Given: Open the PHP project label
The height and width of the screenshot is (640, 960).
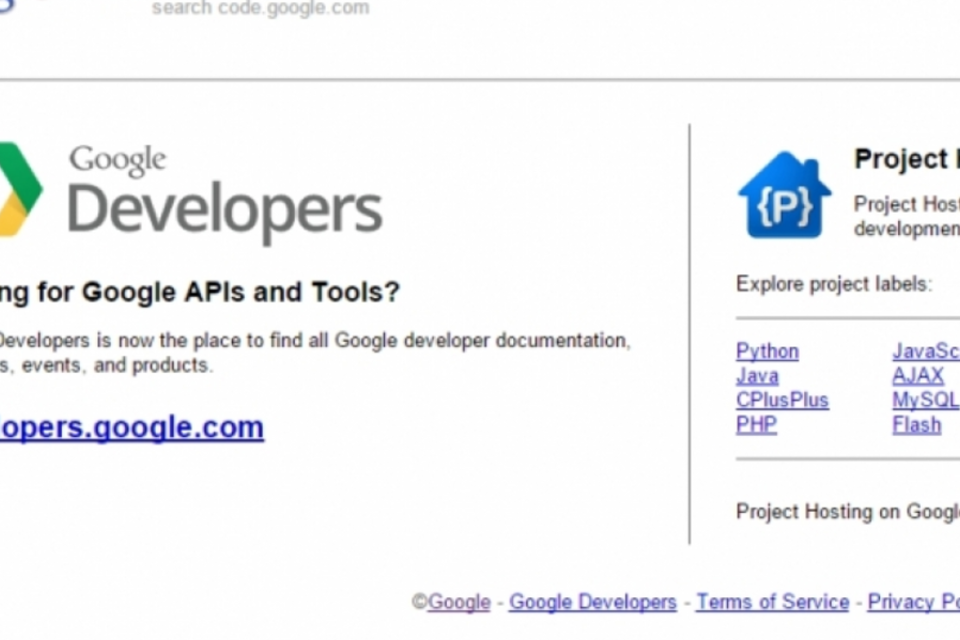Looking at the screenshot, I should (756, 424).
